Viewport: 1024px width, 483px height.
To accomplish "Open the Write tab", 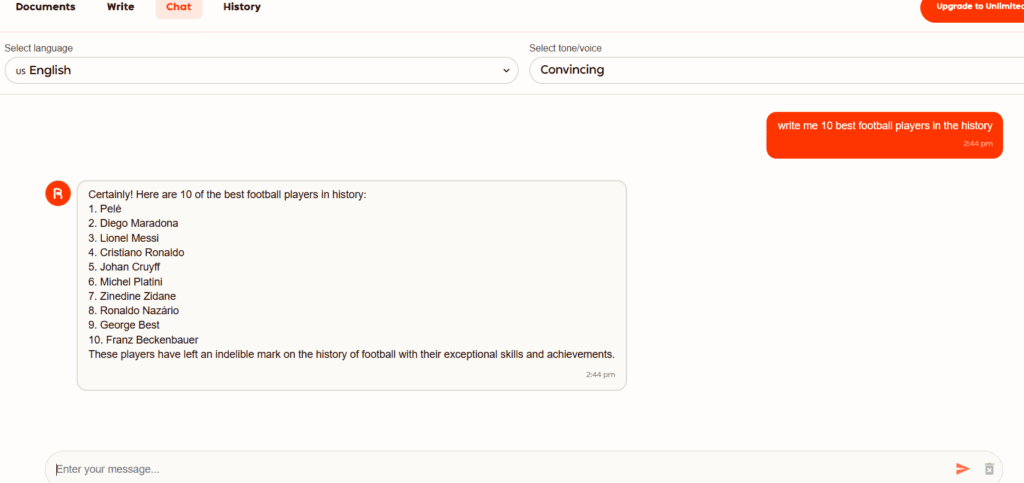I will pos(120,7).
